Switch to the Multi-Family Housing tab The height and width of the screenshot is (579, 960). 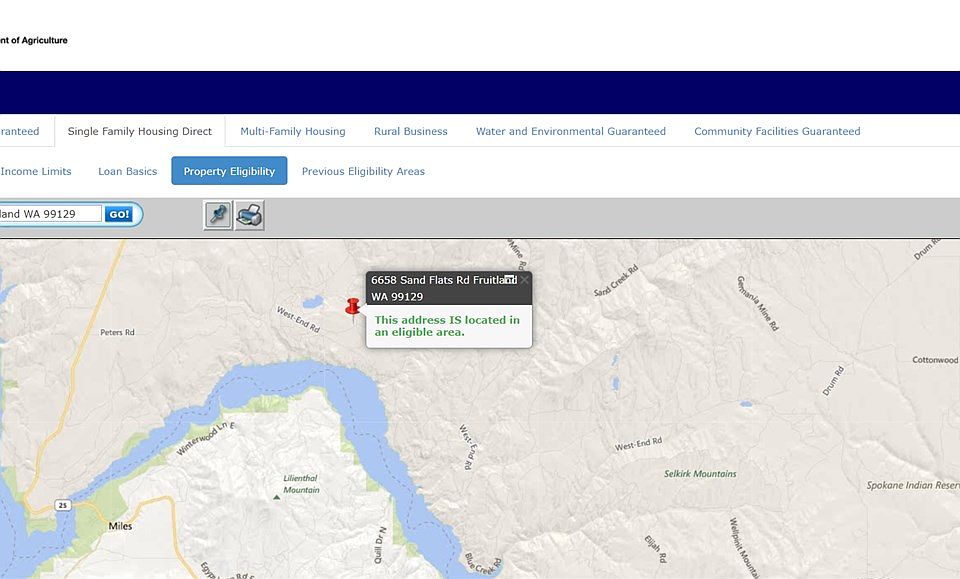[292, 131]
